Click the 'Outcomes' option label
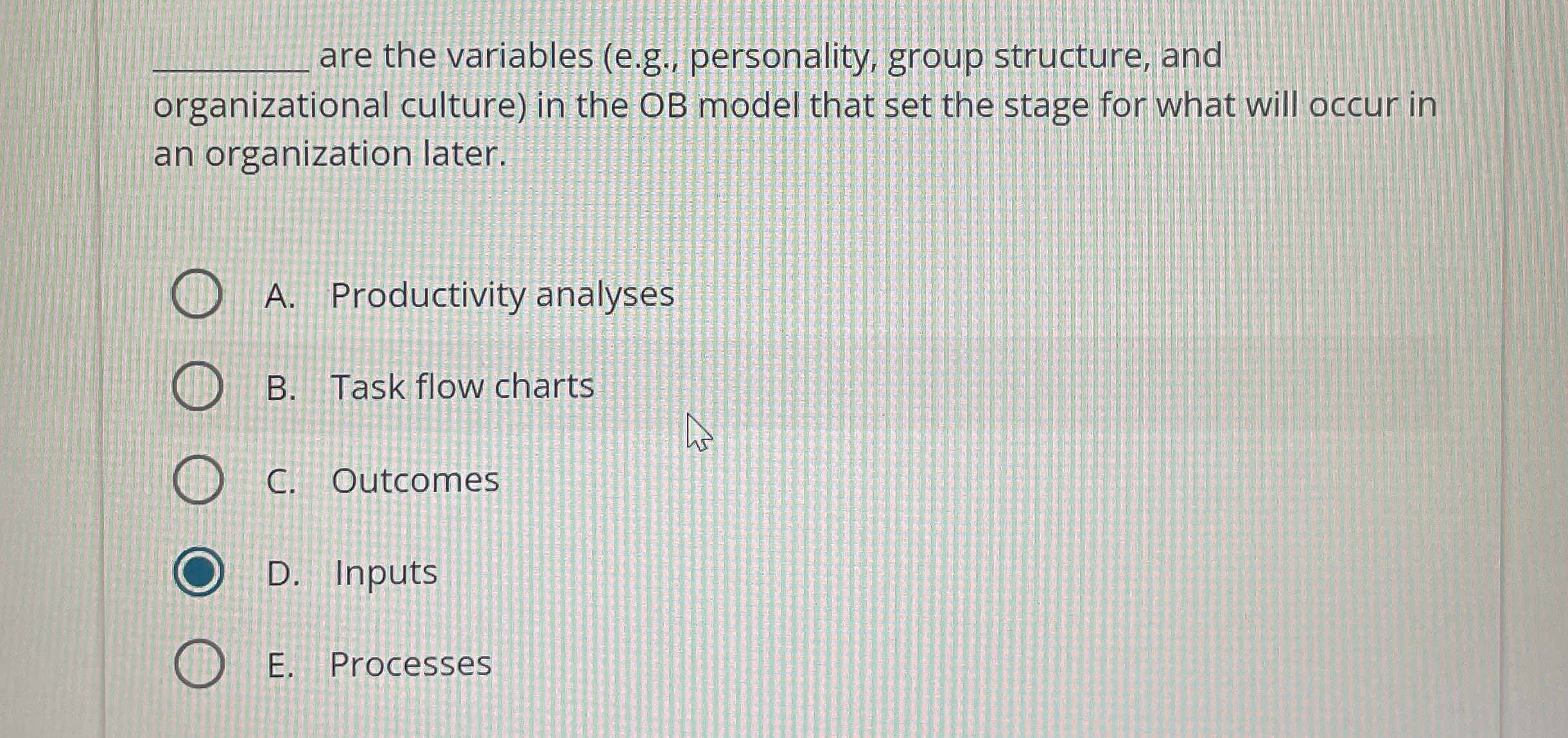 click(x=415, y=479)
